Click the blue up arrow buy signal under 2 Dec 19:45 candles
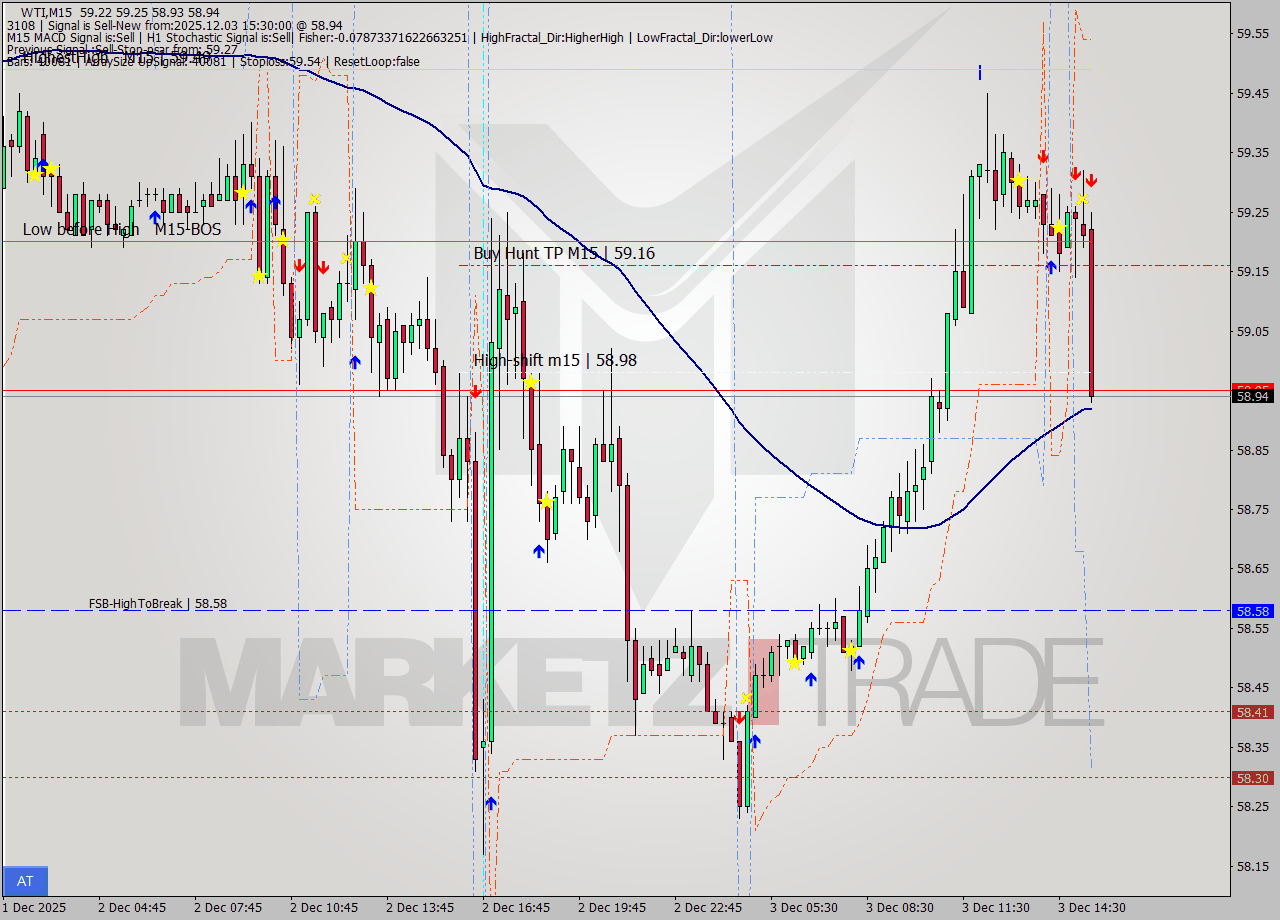1280x920 pixels. pyautogui.click(x=540, y=550)
